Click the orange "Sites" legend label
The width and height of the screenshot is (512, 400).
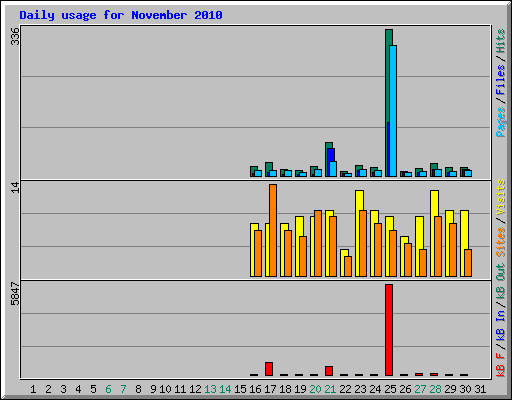[x=501, y=242]
